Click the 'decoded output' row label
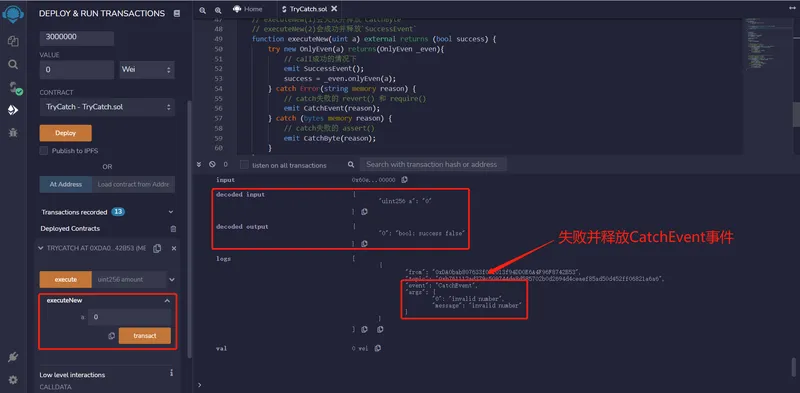Viewport: 800px width, 393px height. 242,227
